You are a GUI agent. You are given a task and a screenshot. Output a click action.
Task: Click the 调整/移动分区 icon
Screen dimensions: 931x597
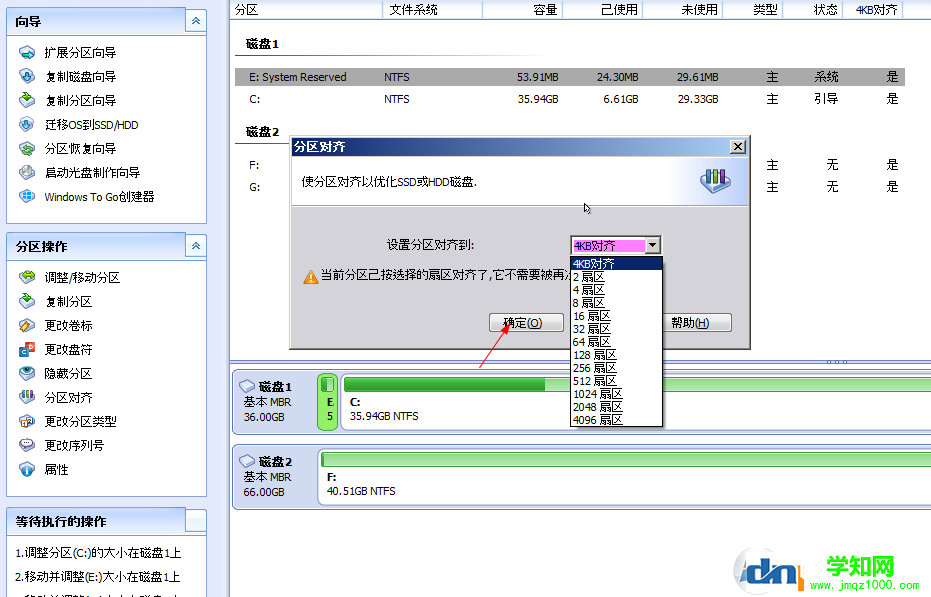click(x=27, y=277)
